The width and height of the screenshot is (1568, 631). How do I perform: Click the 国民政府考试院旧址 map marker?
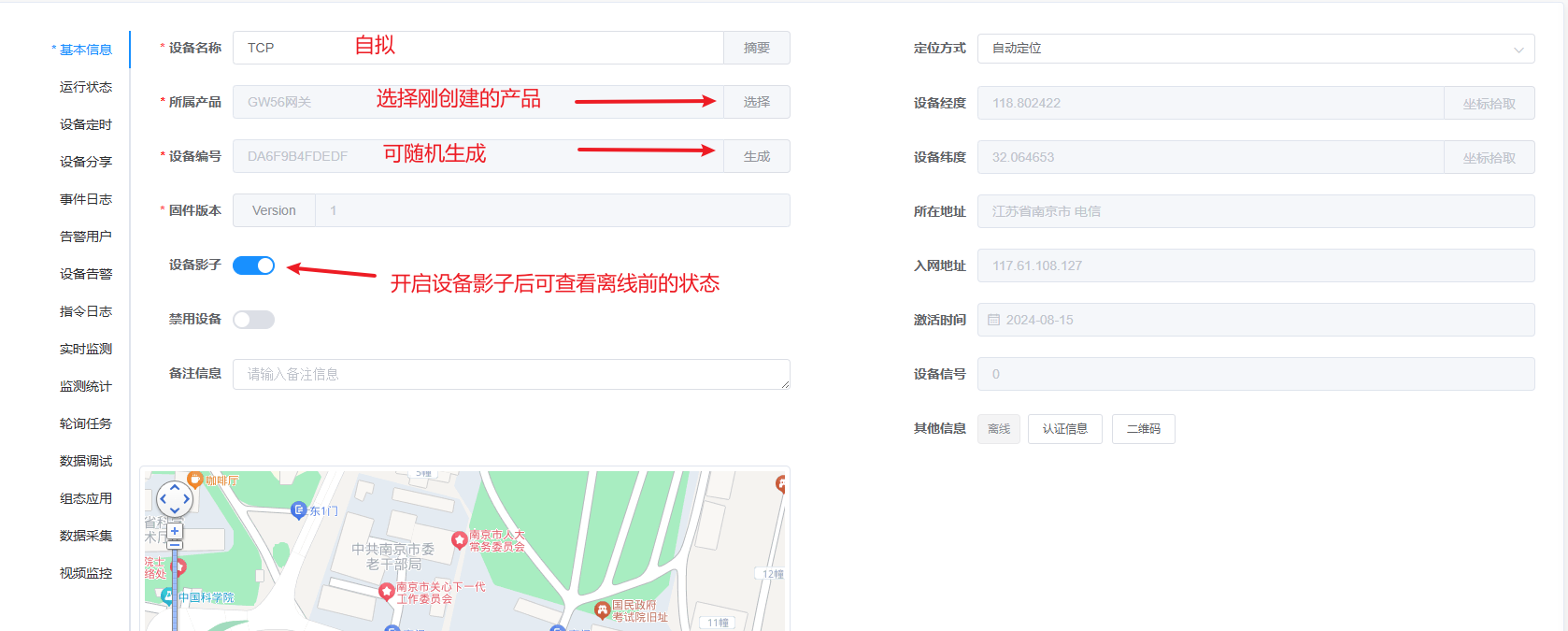pos(602,609)
